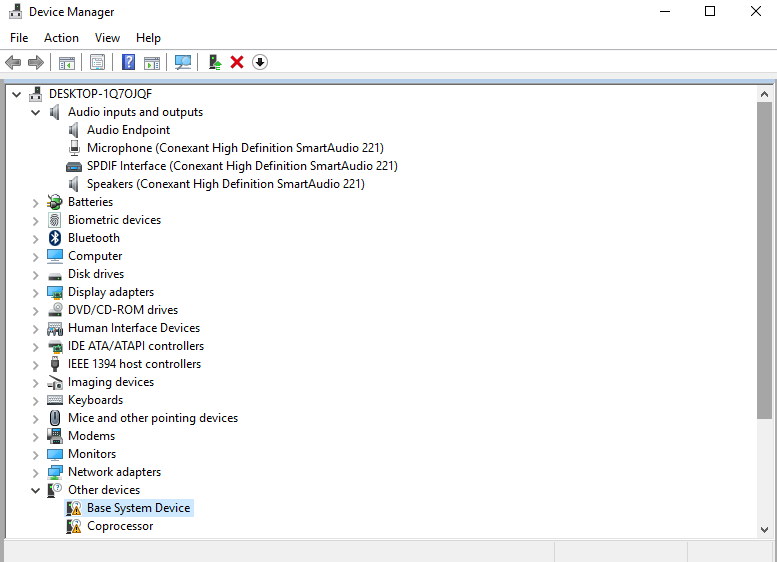Select the Keyboards category icon
Screen dimensions: 777x562
click(x=55, y=400)
